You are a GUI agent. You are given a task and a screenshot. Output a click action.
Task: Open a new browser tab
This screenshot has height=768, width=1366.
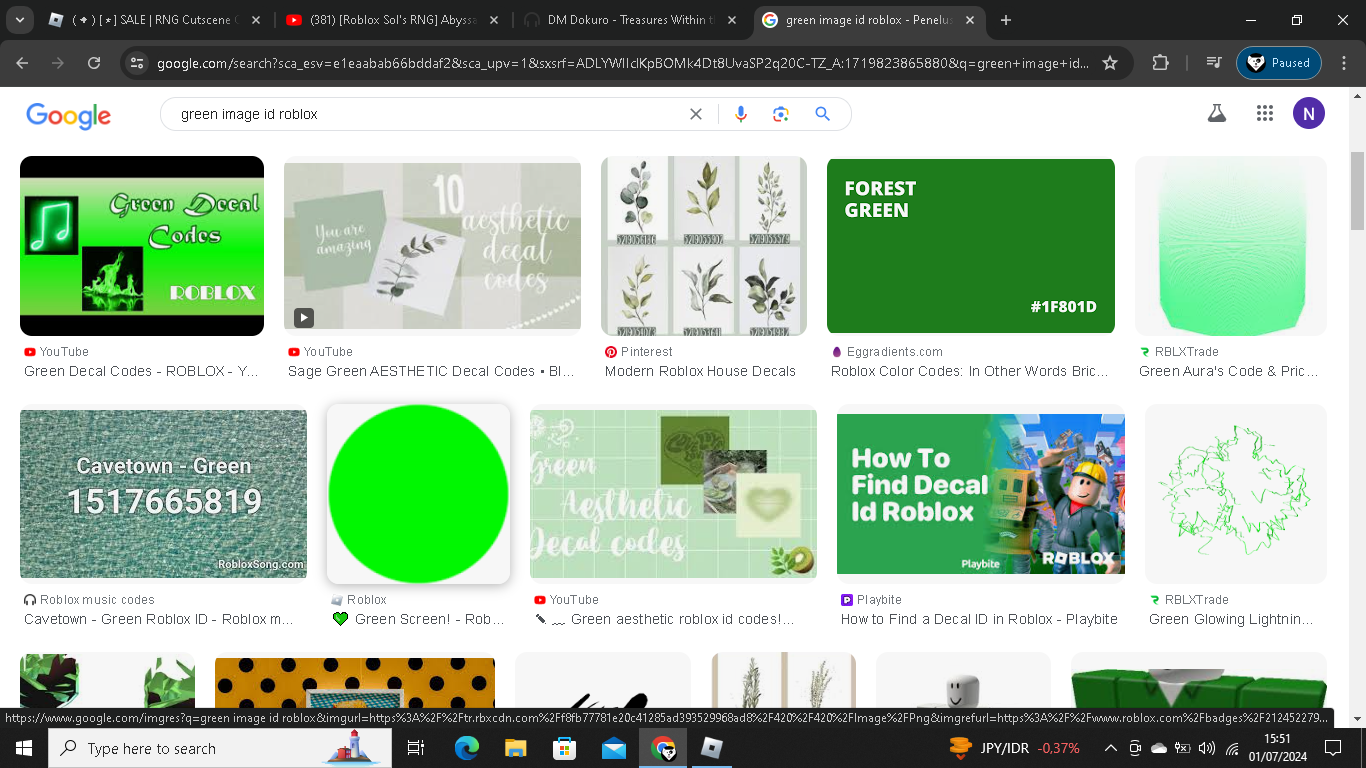pos(1006,20)
